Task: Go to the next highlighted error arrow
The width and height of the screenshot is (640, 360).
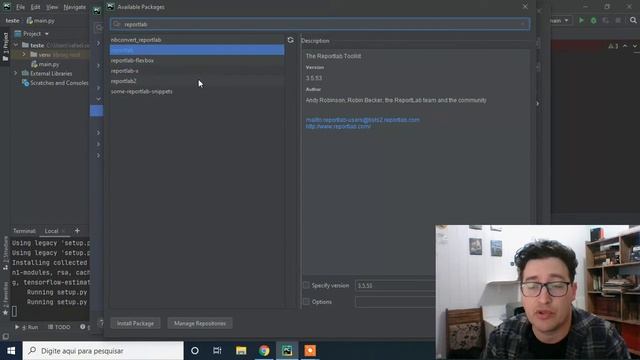Action: point(635,46)
